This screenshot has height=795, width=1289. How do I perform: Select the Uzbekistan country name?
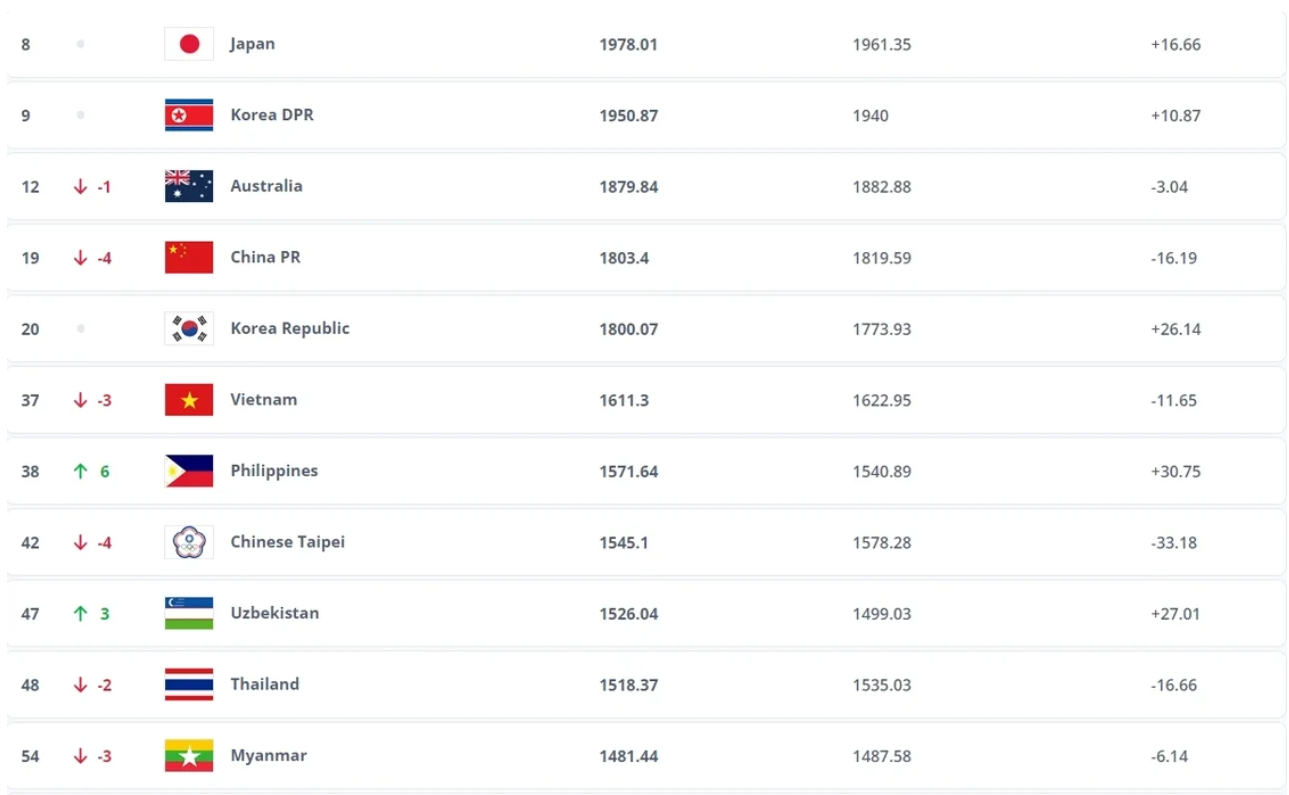275,613
